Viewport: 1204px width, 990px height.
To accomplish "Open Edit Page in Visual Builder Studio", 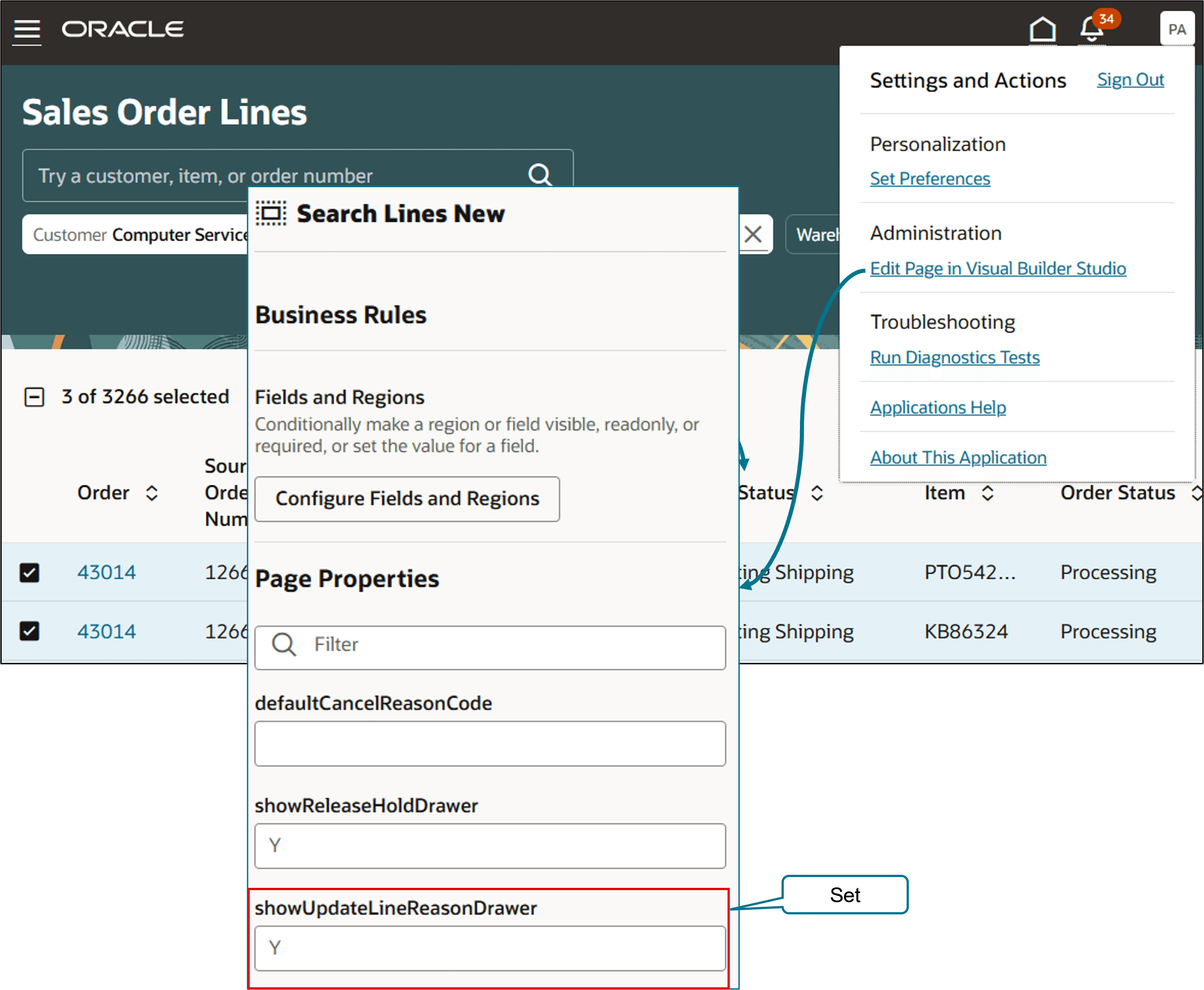I will coord(997,269).
